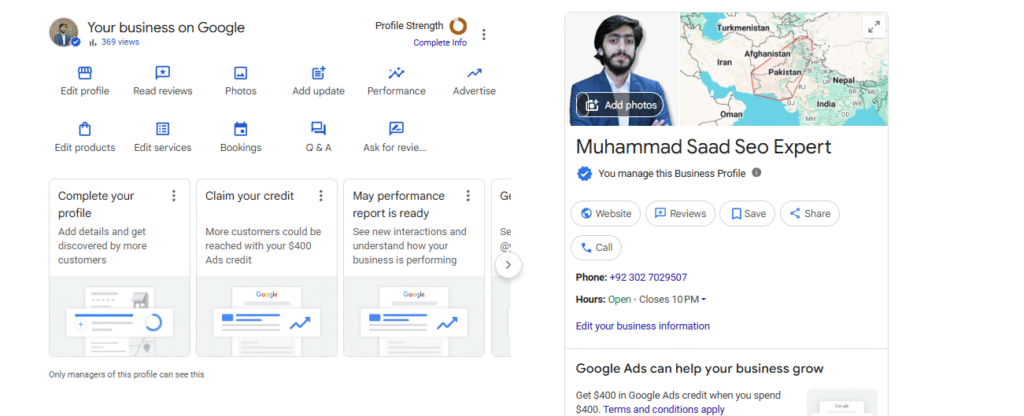Open Bookings calendar icon
This screenshot has width=1024, height=416.
click(241, 129)
